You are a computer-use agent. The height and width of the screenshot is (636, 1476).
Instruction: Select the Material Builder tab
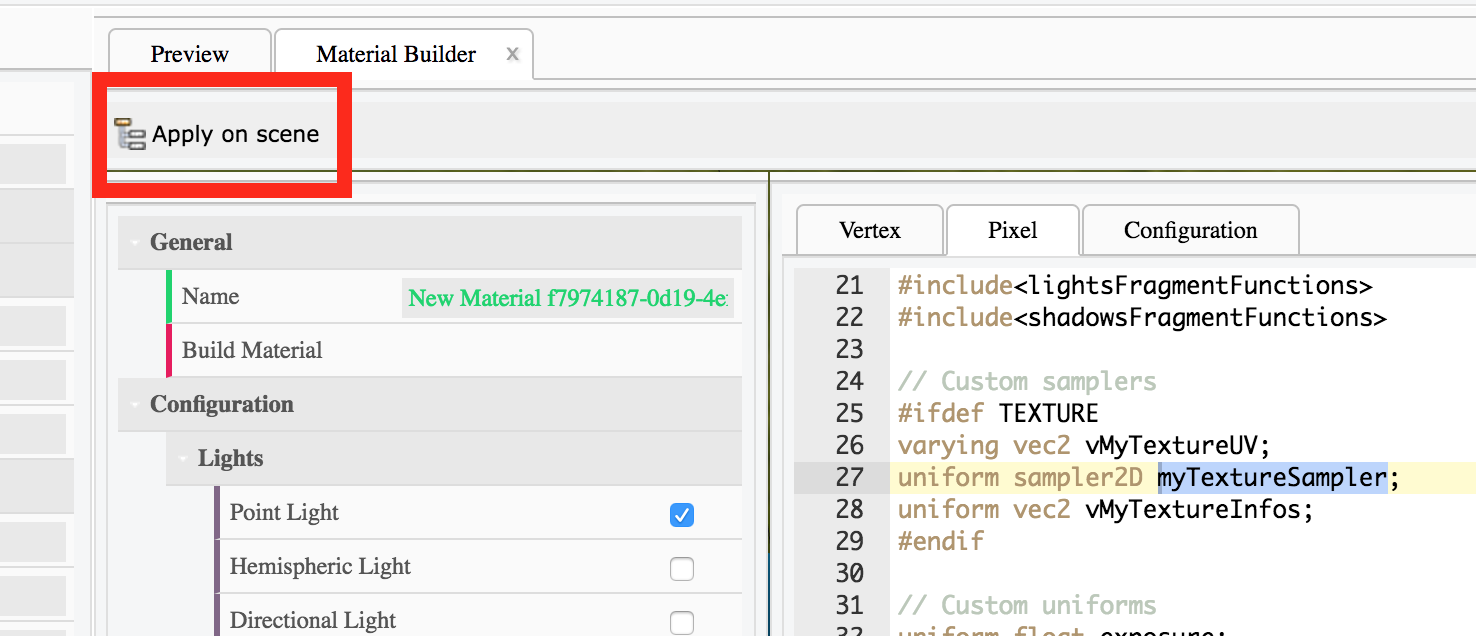click(396, 54)
